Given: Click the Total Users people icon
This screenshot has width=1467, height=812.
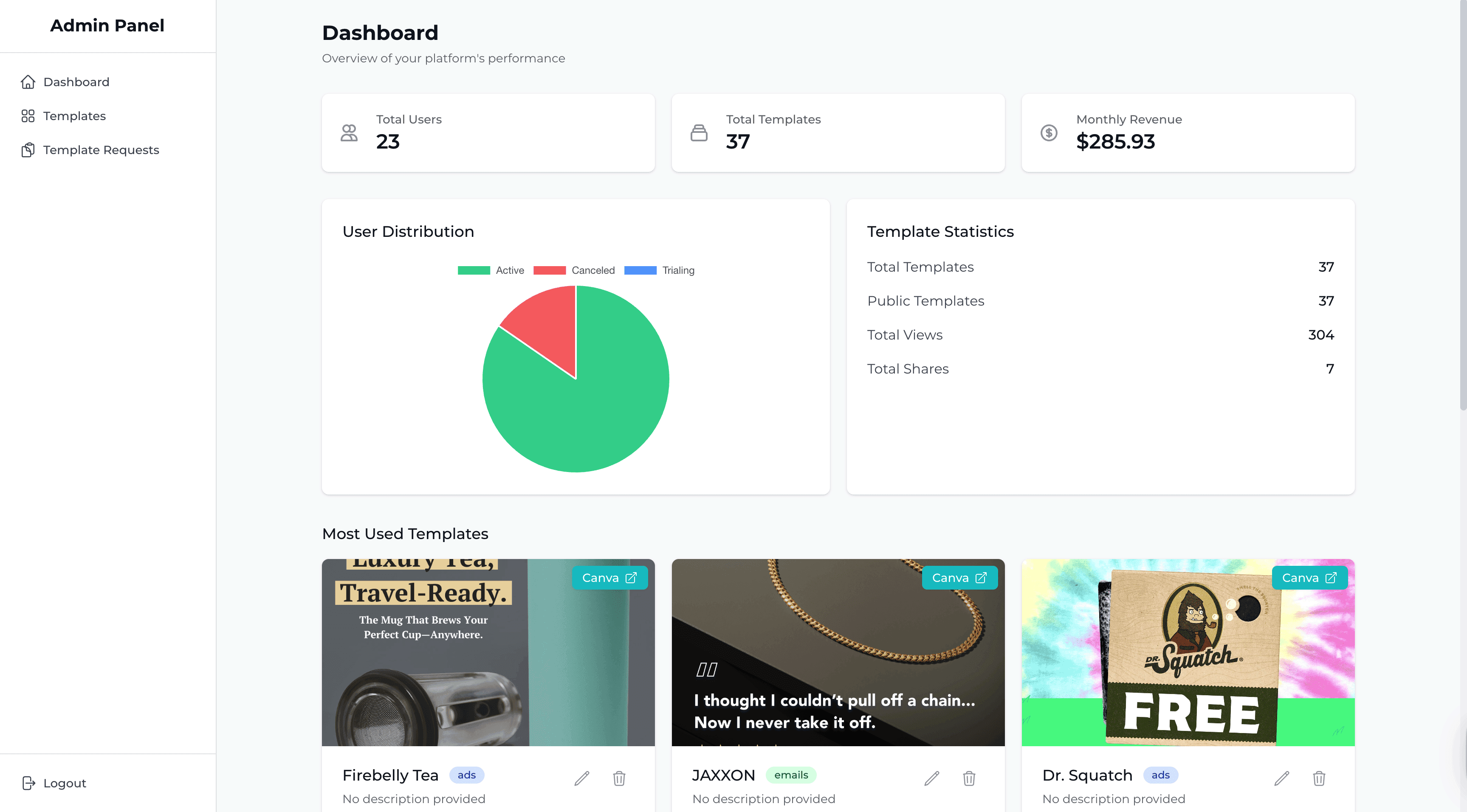Looking at the screenshot, I should coord(349,133).
